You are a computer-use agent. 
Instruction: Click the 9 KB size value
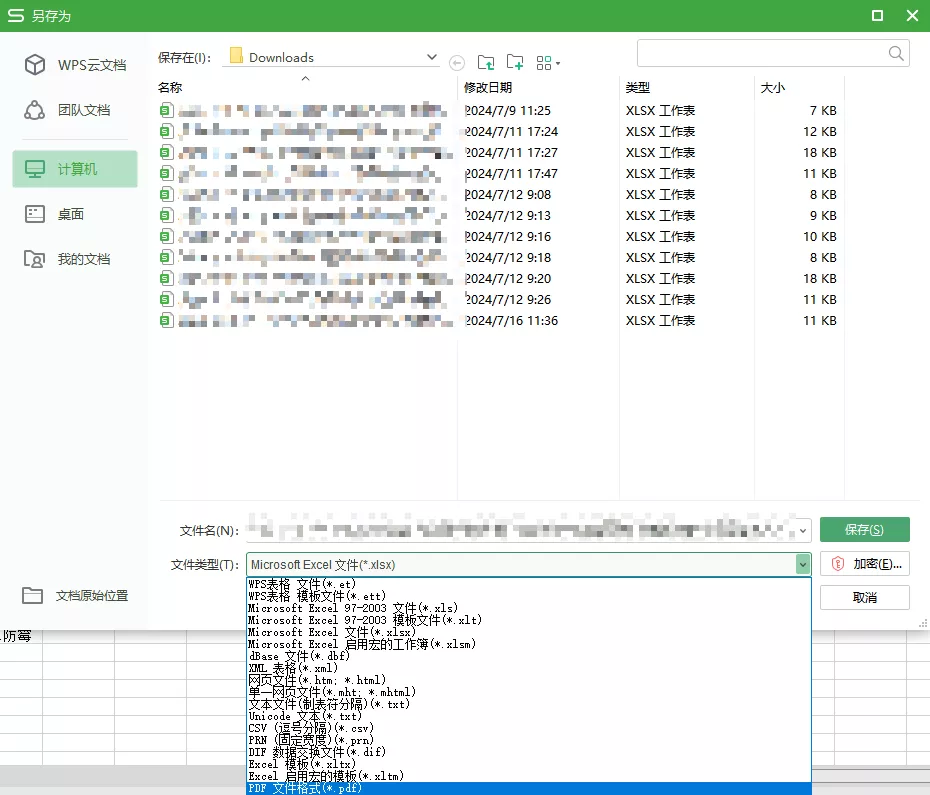pos(823,215)
